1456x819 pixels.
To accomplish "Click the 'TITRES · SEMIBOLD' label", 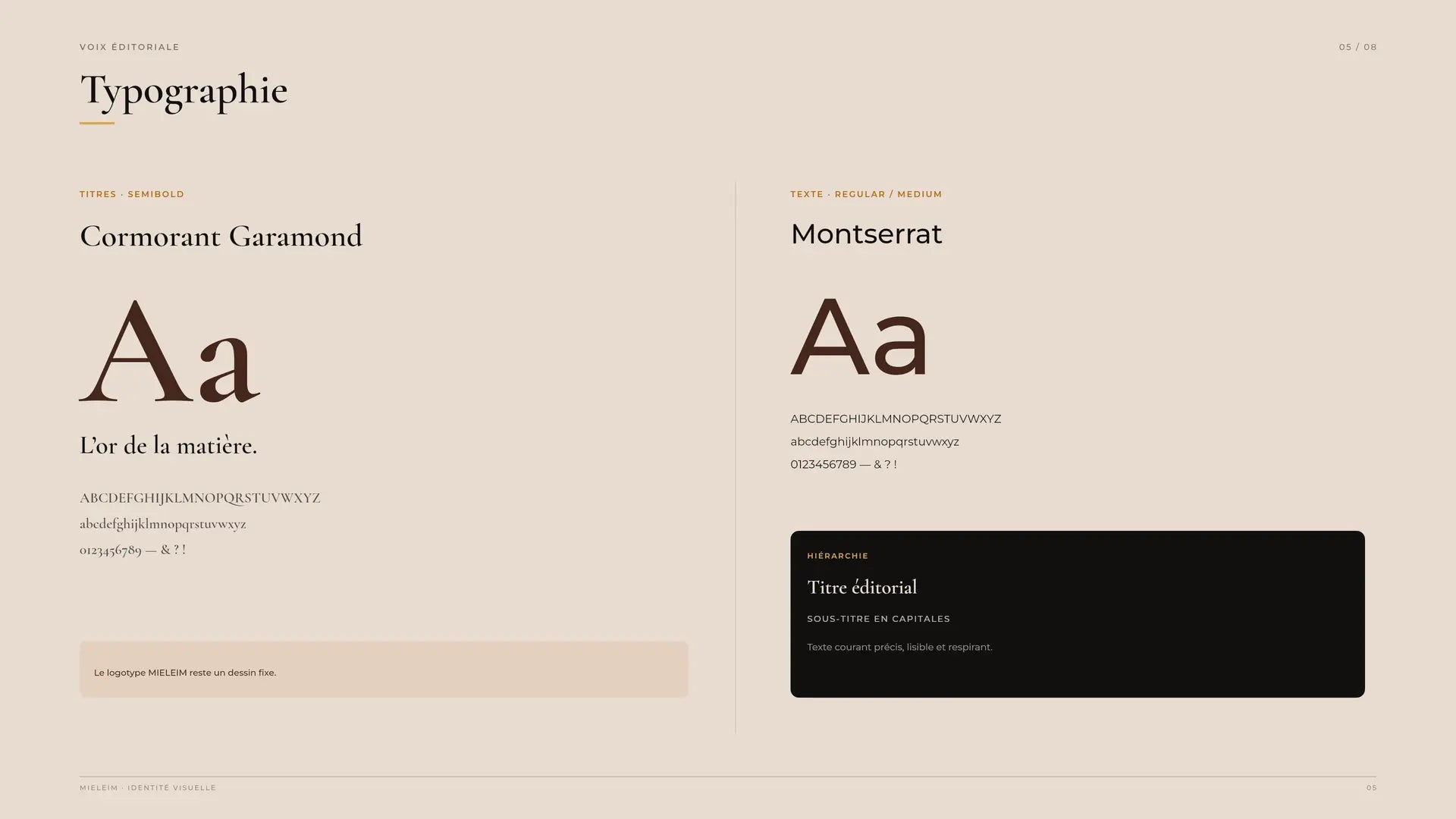I will pos(132,194).
